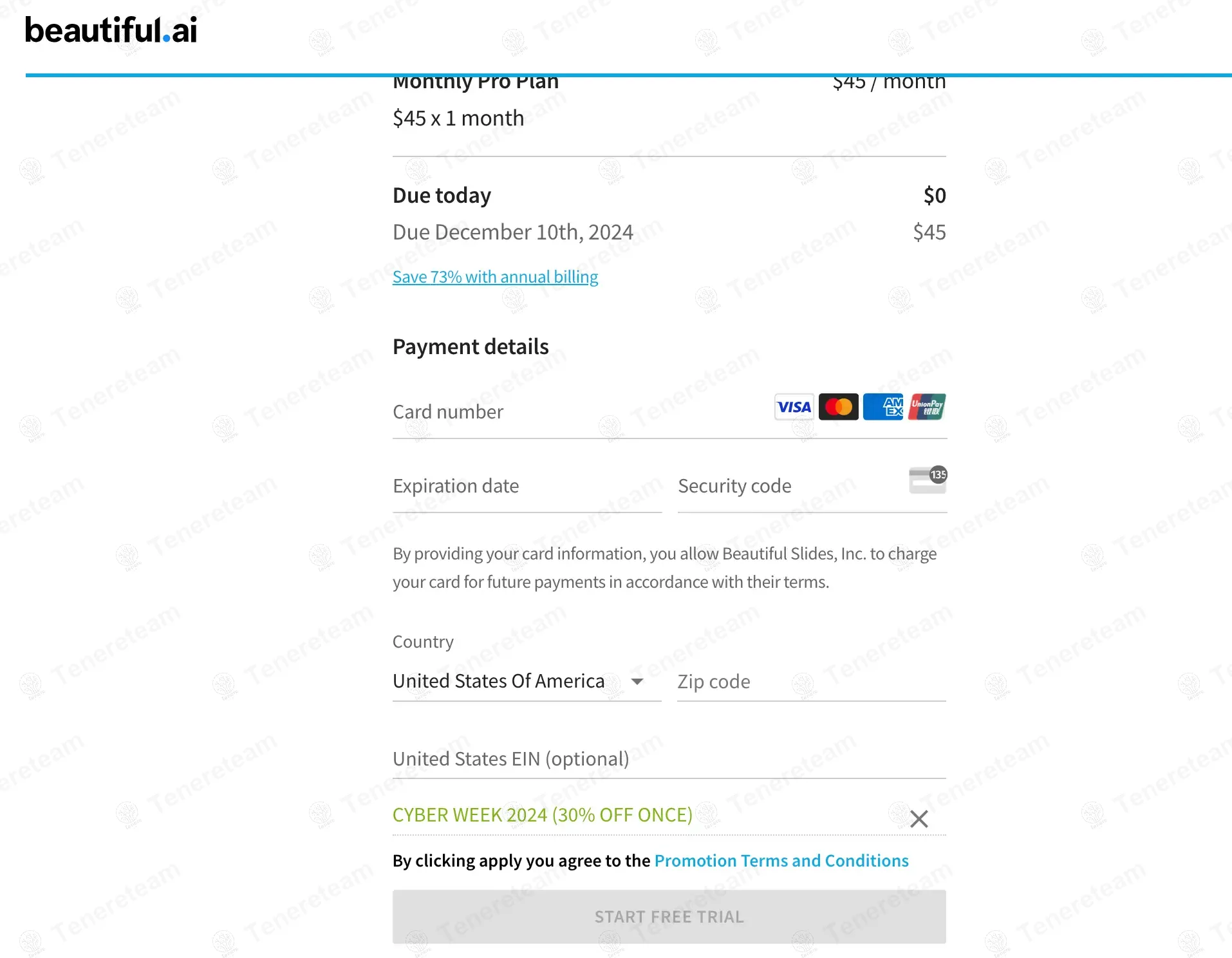
Task: Remove the Cyber Week 2024 promo code
Action: [x=919, y=819]
